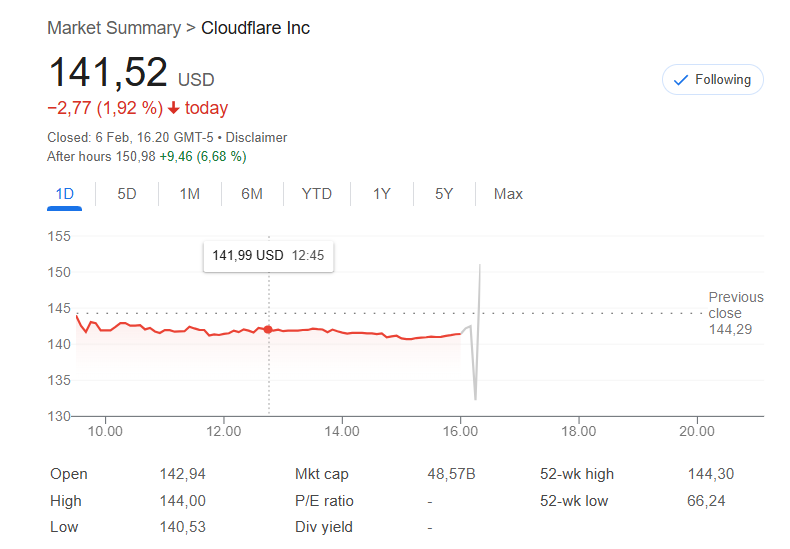The width and height of the screenshot is (790, 549).
Task: Click the Cloudflare Inc title
Action: click(x=256, y=28)
